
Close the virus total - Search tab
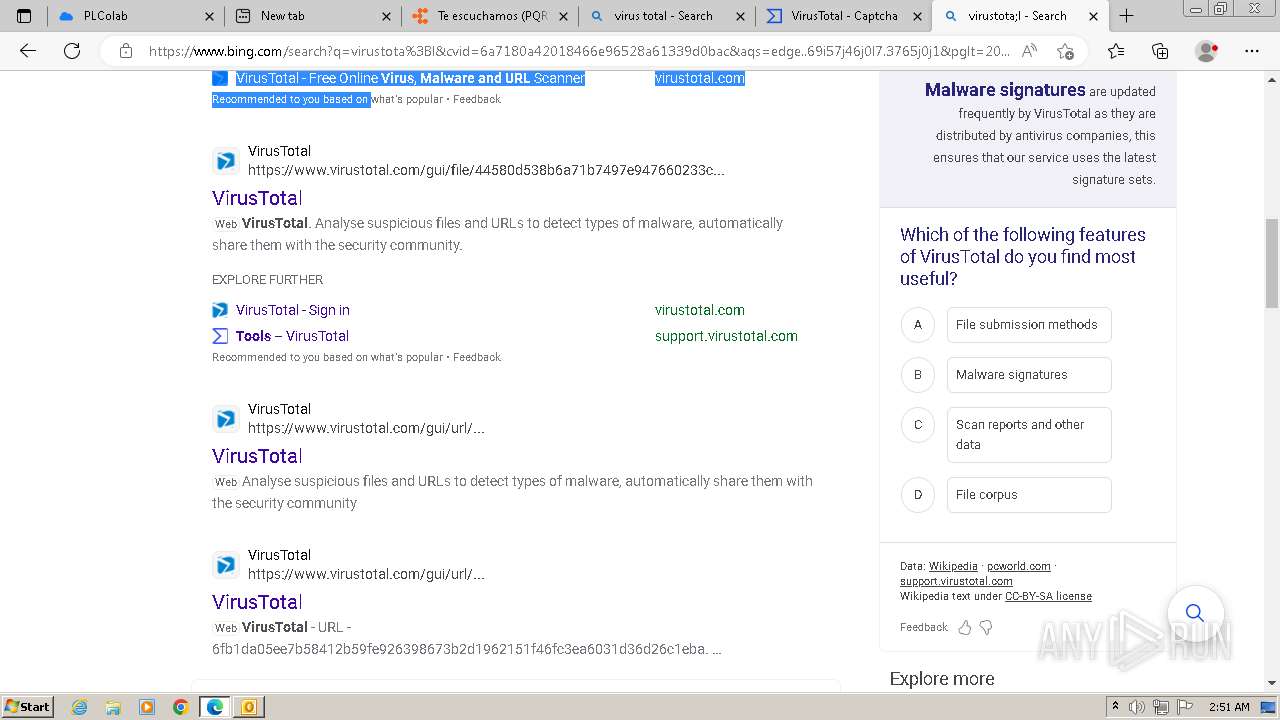coord(741,16)
